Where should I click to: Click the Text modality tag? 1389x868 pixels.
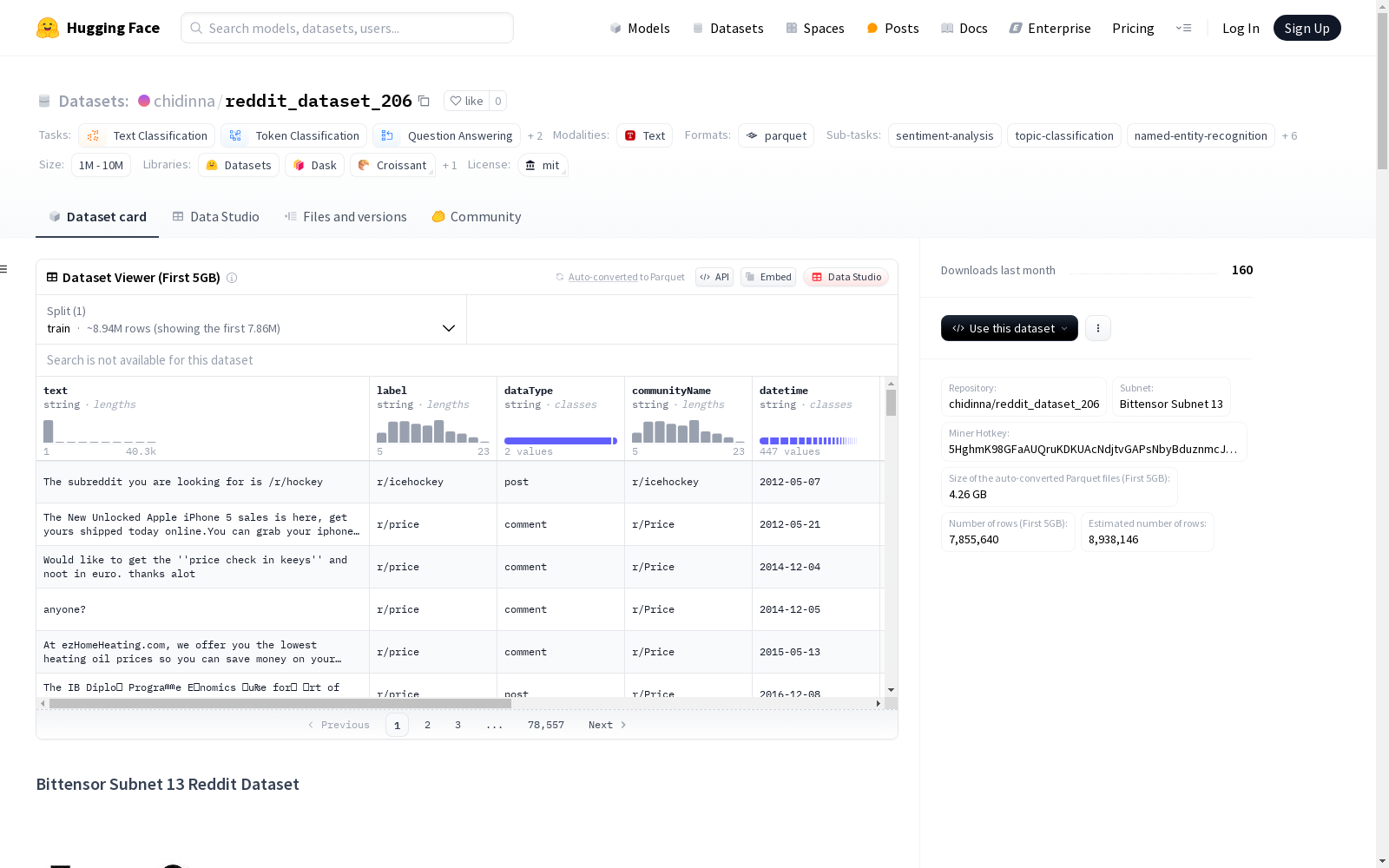coord(644,135)
